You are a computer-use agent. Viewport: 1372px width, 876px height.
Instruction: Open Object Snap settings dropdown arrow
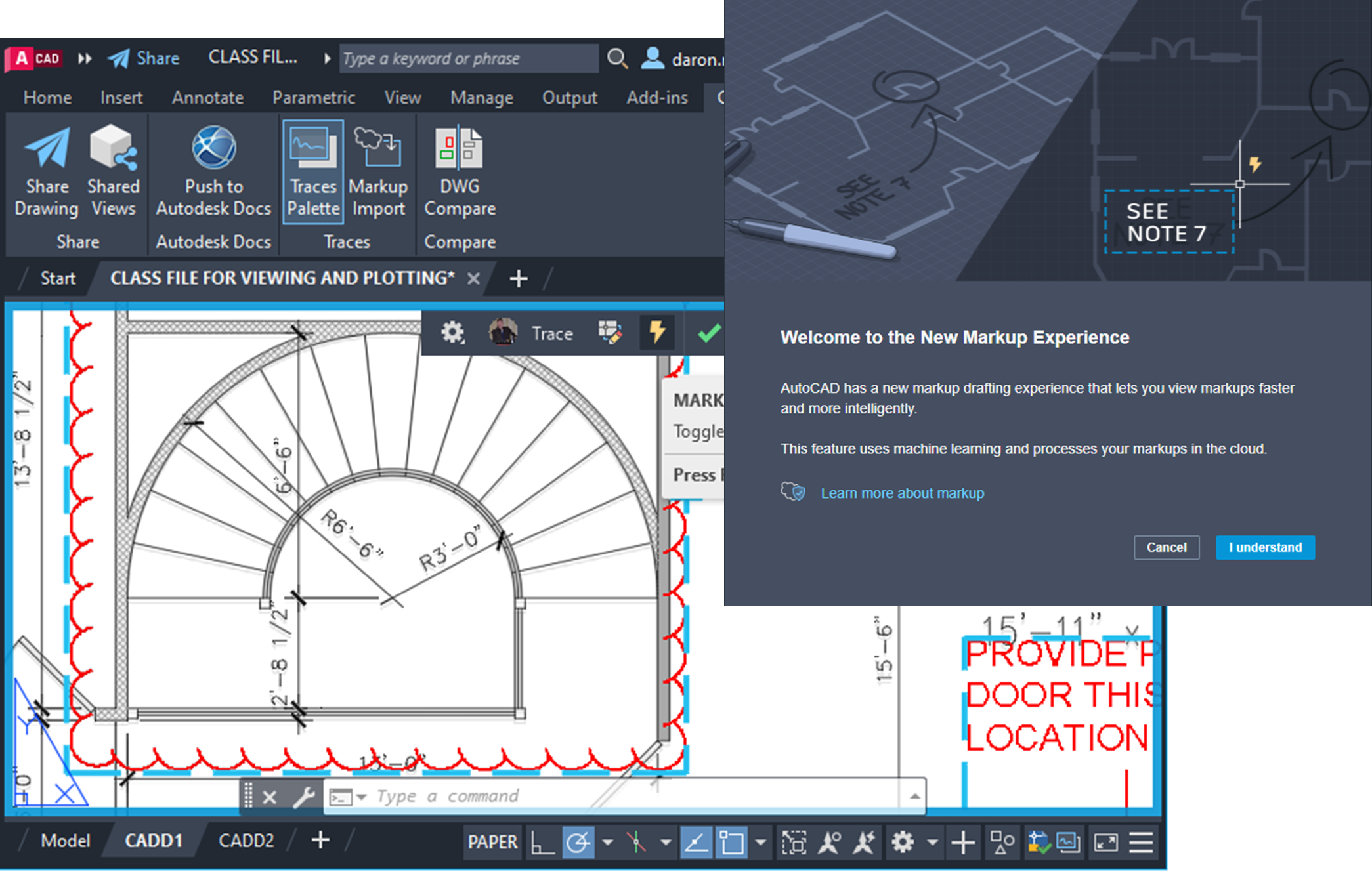tap(760, 842)
